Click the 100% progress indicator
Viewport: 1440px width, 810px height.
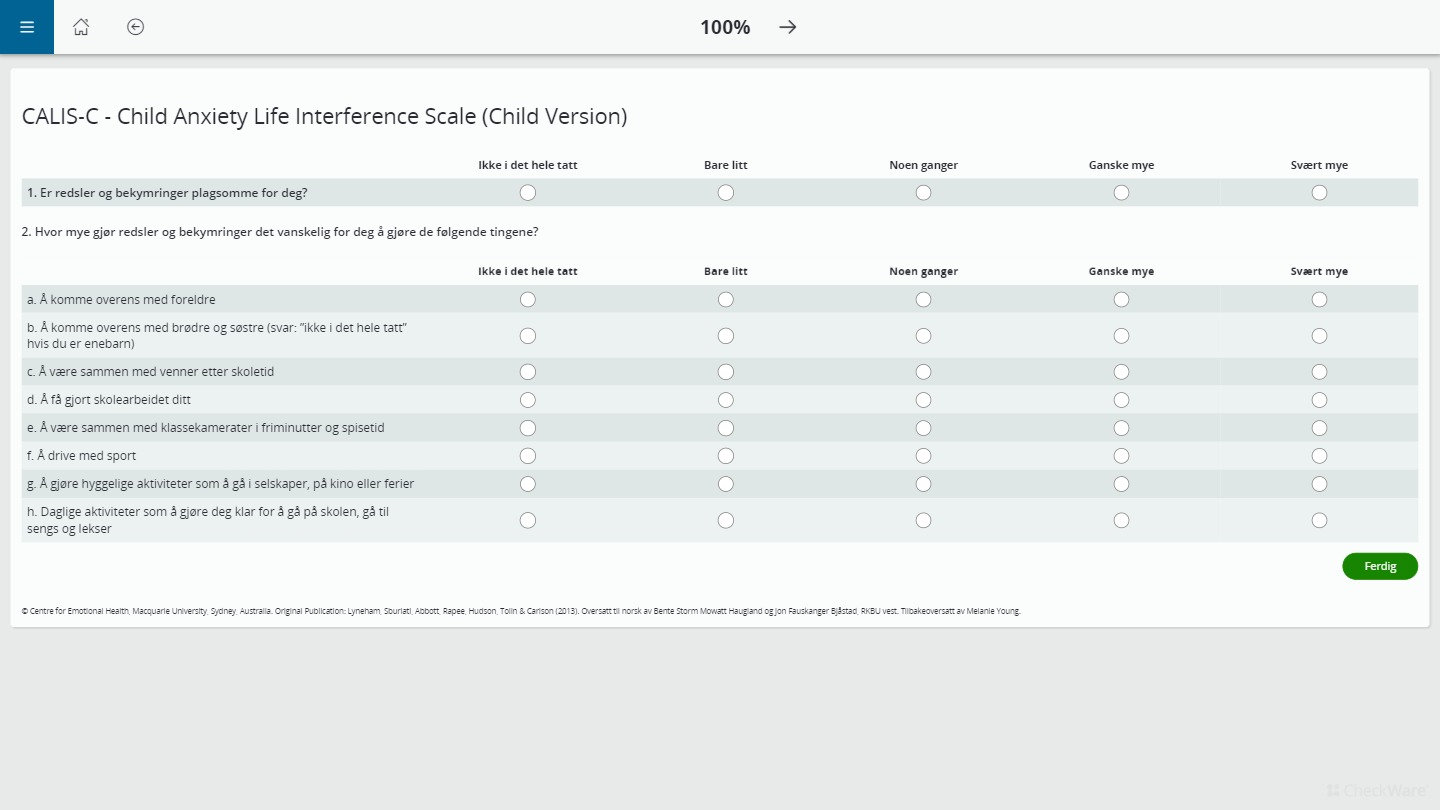tap(724, 27)
